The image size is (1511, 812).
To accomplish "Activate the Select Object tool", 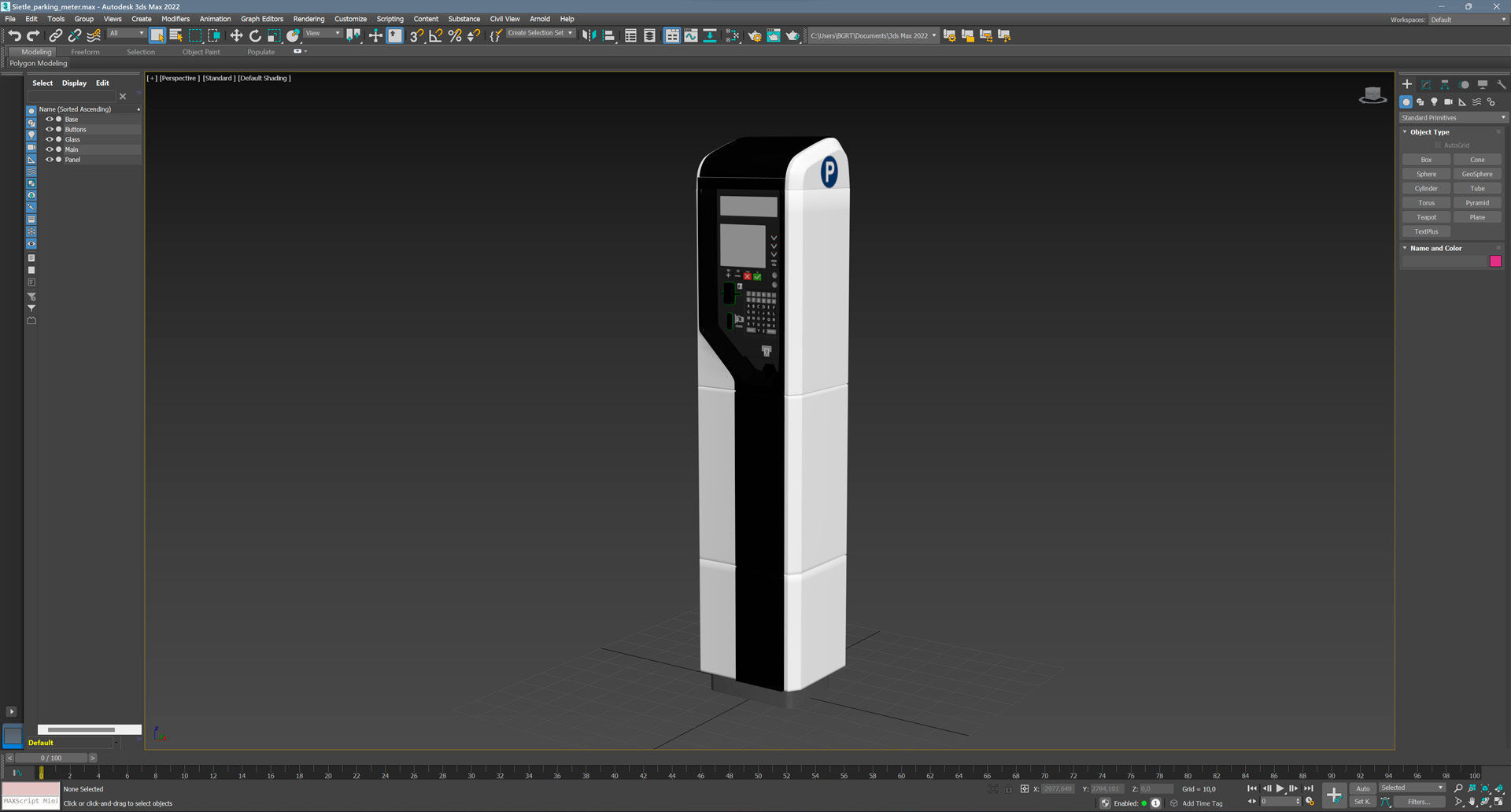I will pos(157,35).
